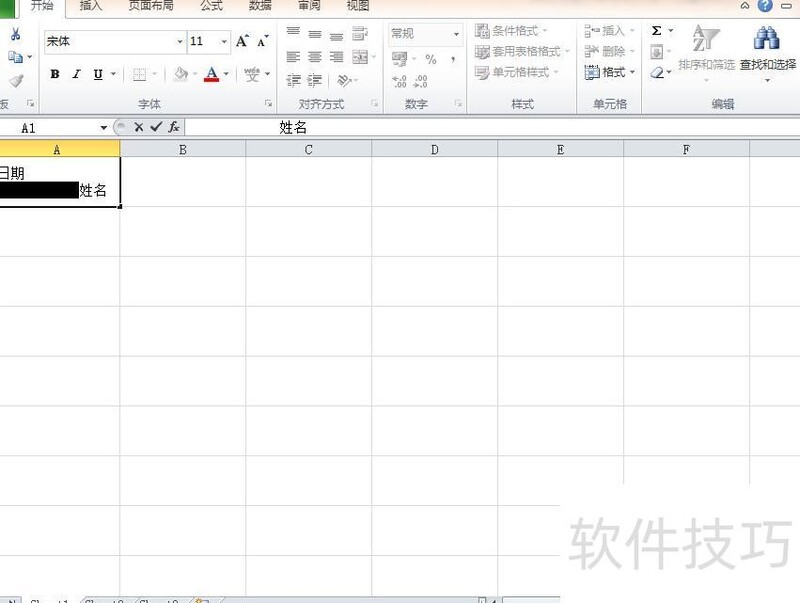Align text to vertical middle

315,34
